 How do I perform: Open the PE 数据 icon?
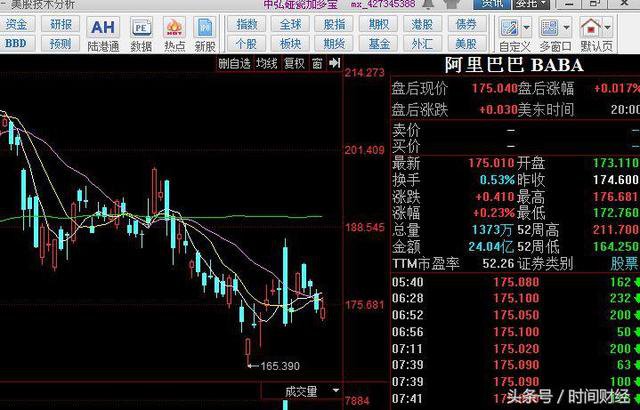coord(141,35)
